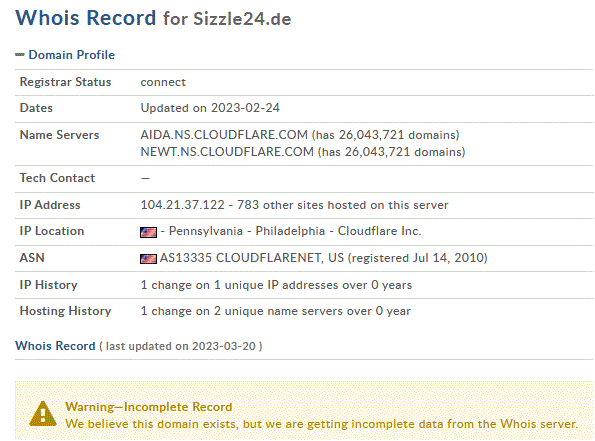Click the Pennsylvania - Philadelphia location text
Viewport: 595px width, 441px height.
(247, 231)
